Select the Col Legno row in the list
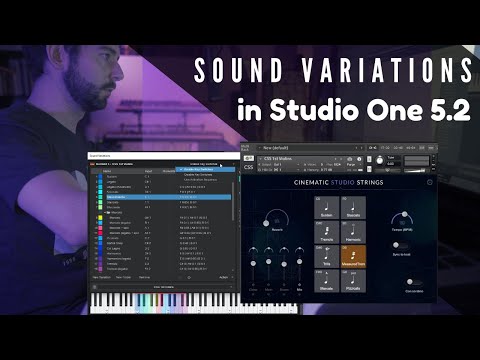The image size is (480, 360). click(x=168, y=248)
